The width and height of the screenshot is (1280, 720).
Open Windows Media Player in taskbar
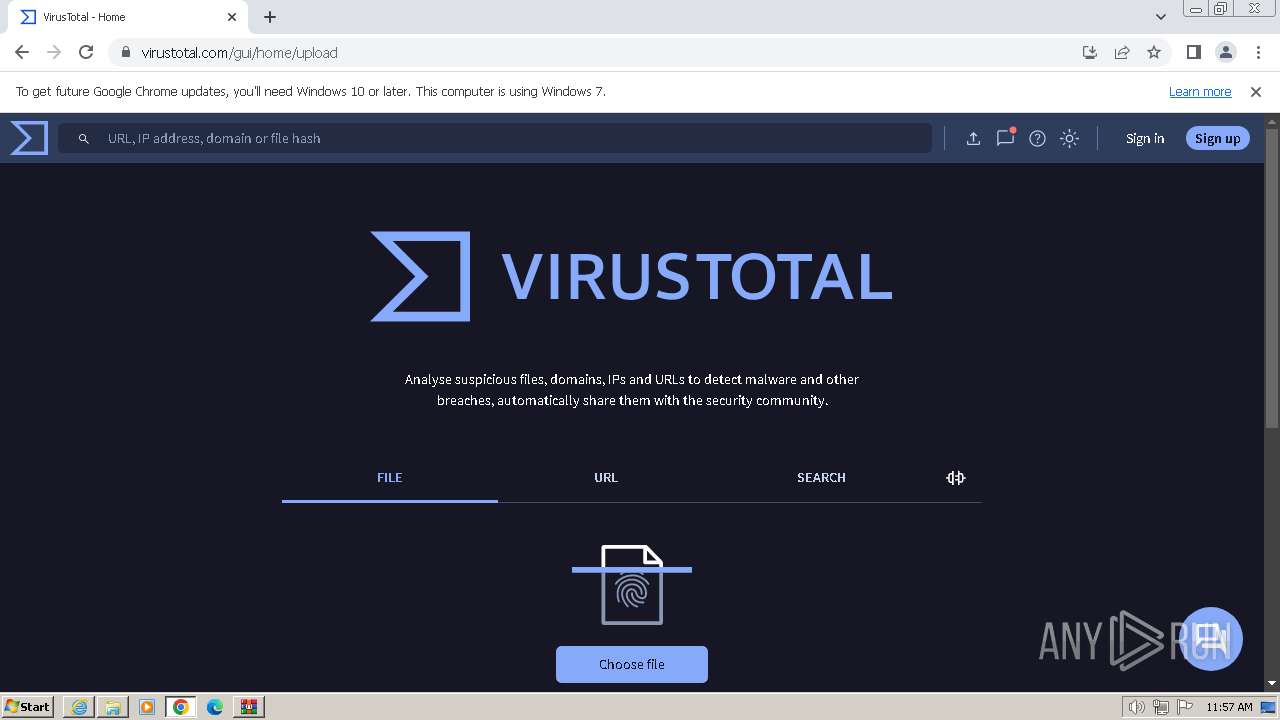[x=147, y=707]
